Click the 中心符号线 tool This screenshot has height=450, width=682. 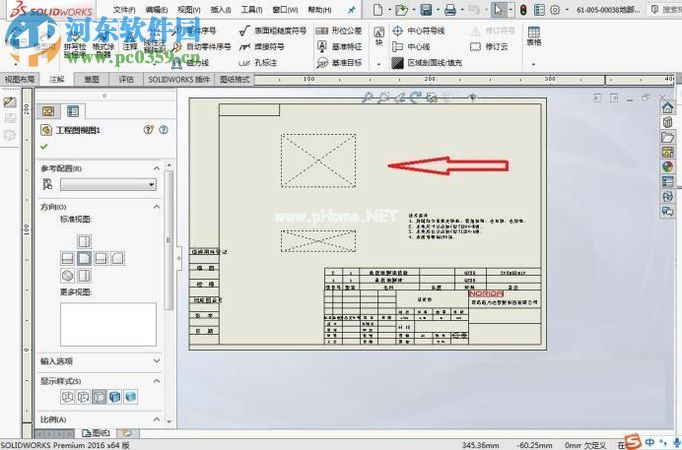click(418, 30)
